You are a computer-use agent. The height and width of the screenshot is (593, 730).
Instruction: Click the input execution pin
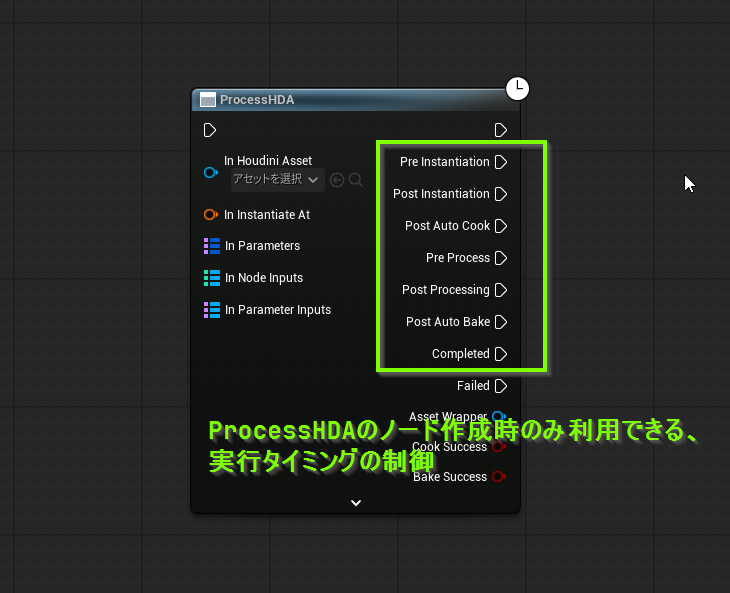coord(210,130)
